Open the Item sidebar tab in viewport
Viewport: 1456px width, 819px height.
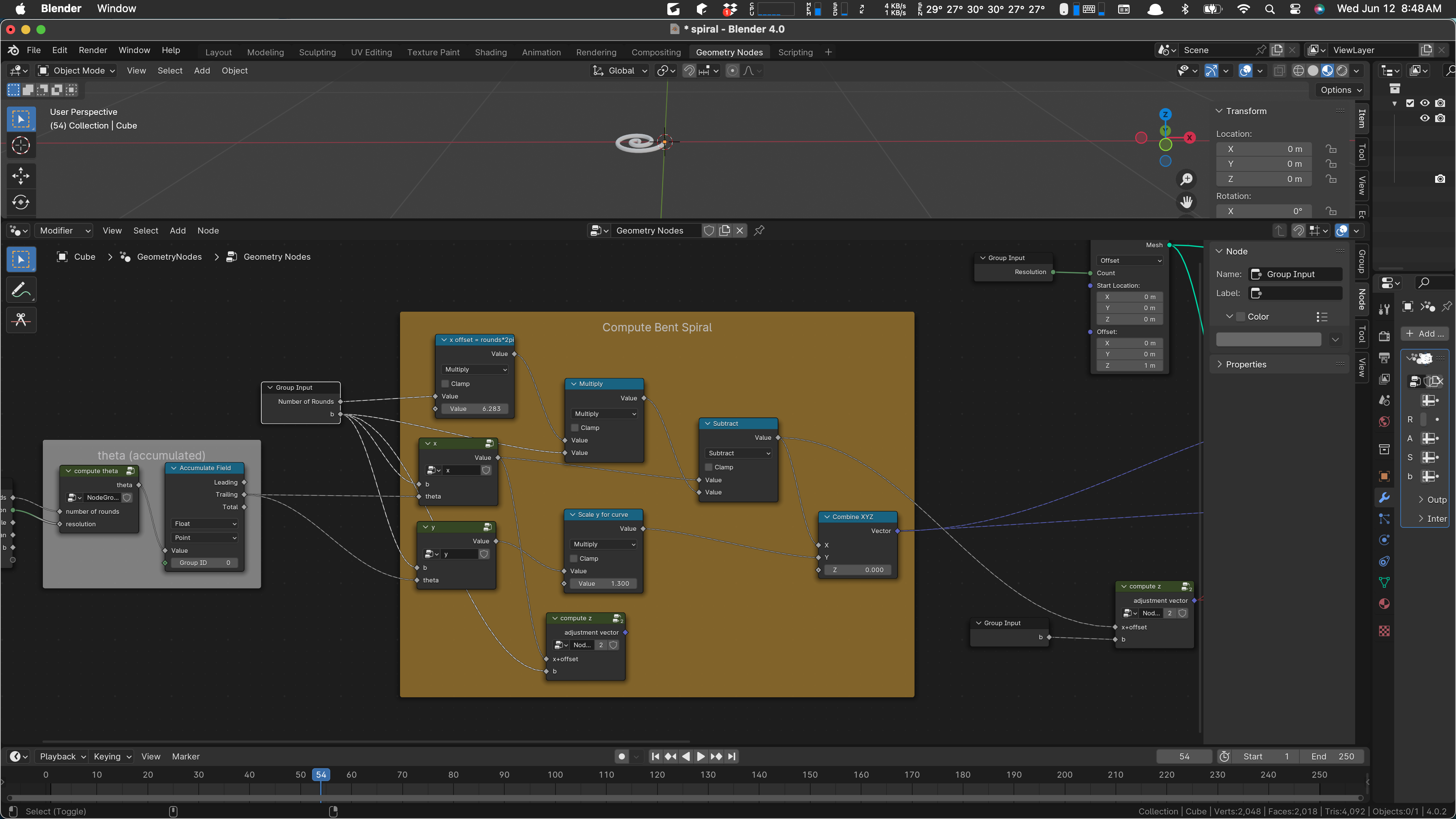(1362, 119)
